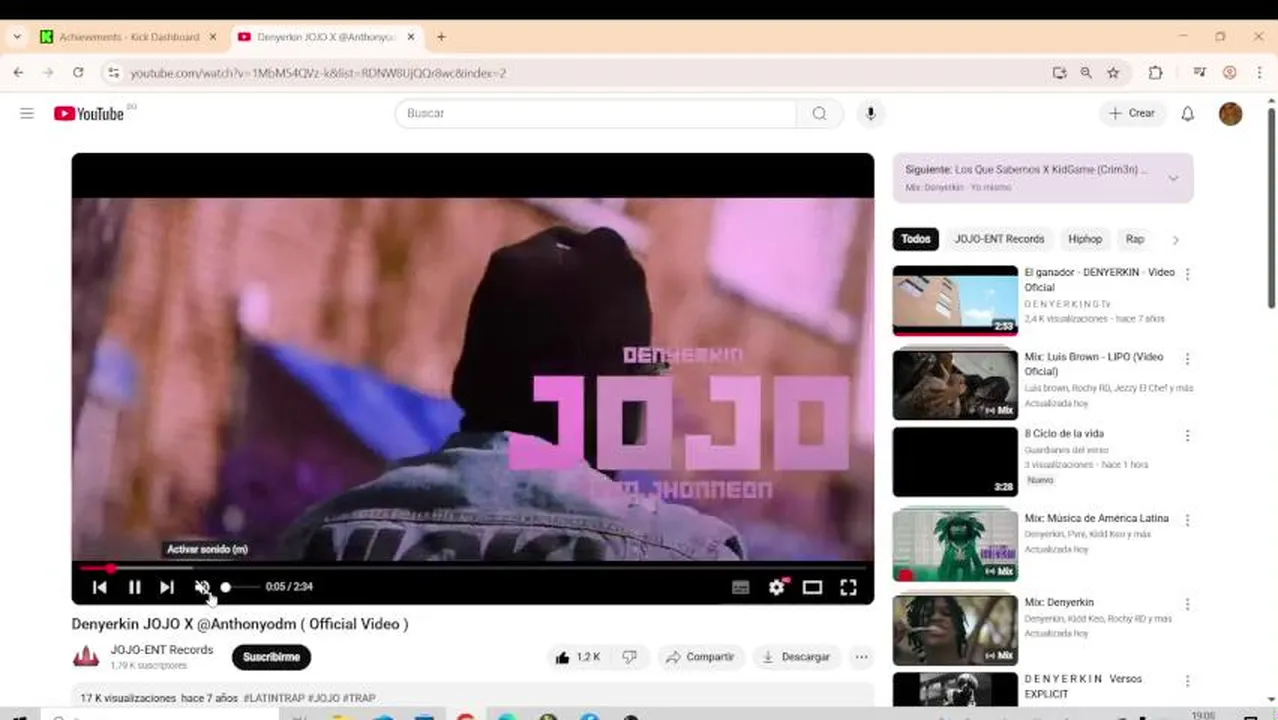The height and width of the screenshot is (720, 1278).
Task: Click the search magnifier button
Action: tap(820, 114)
